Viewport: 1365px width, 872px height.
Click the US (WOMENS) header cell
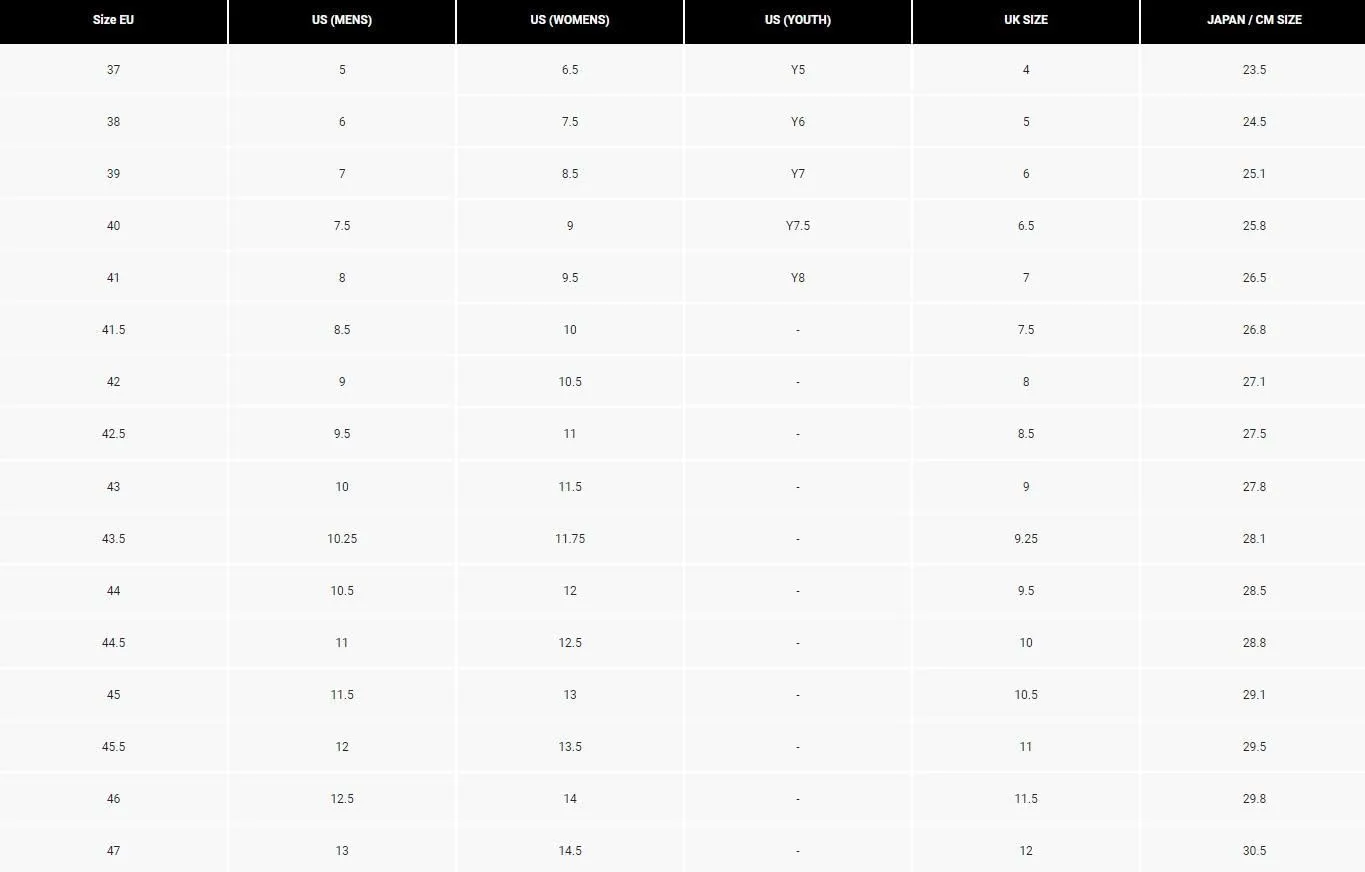(570, 20)
